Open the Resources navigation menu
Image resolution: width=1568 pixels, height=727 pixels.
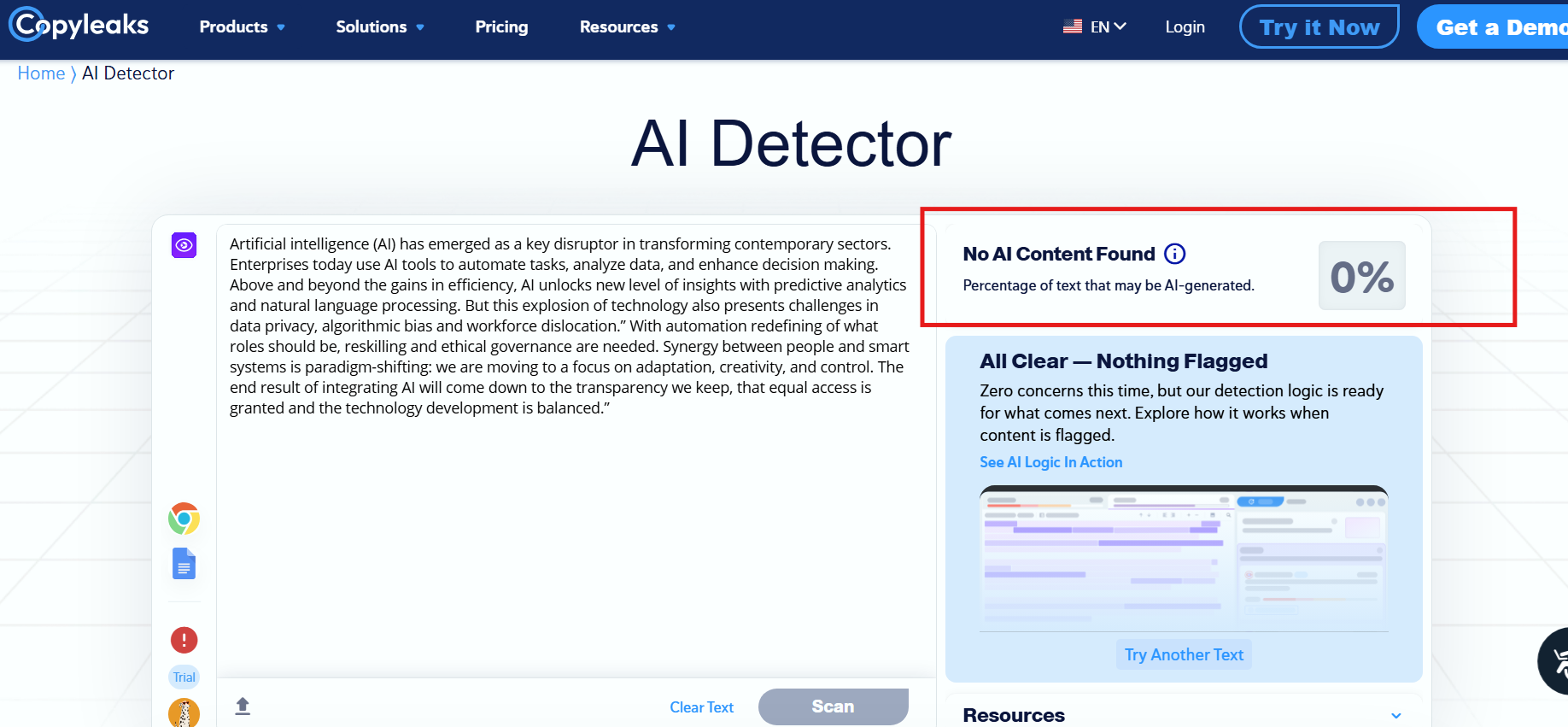pyautogui.click(x=627, y=27)
